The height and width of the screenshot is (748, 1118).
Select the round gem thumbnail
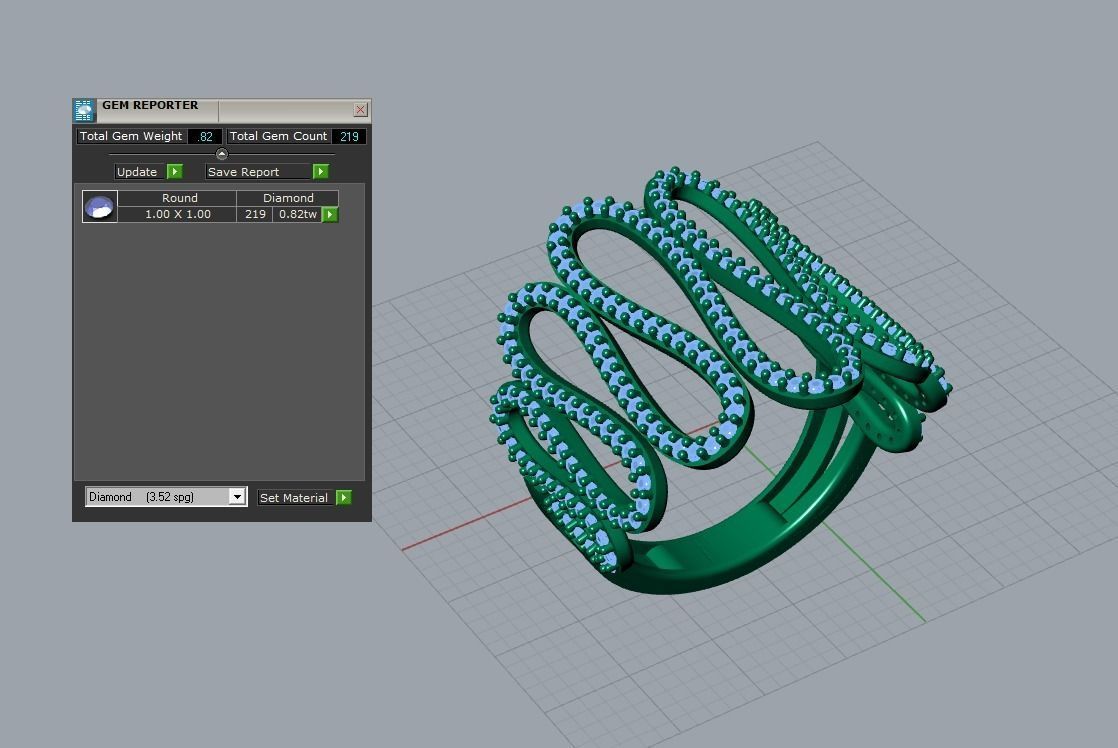click(100, 207)
